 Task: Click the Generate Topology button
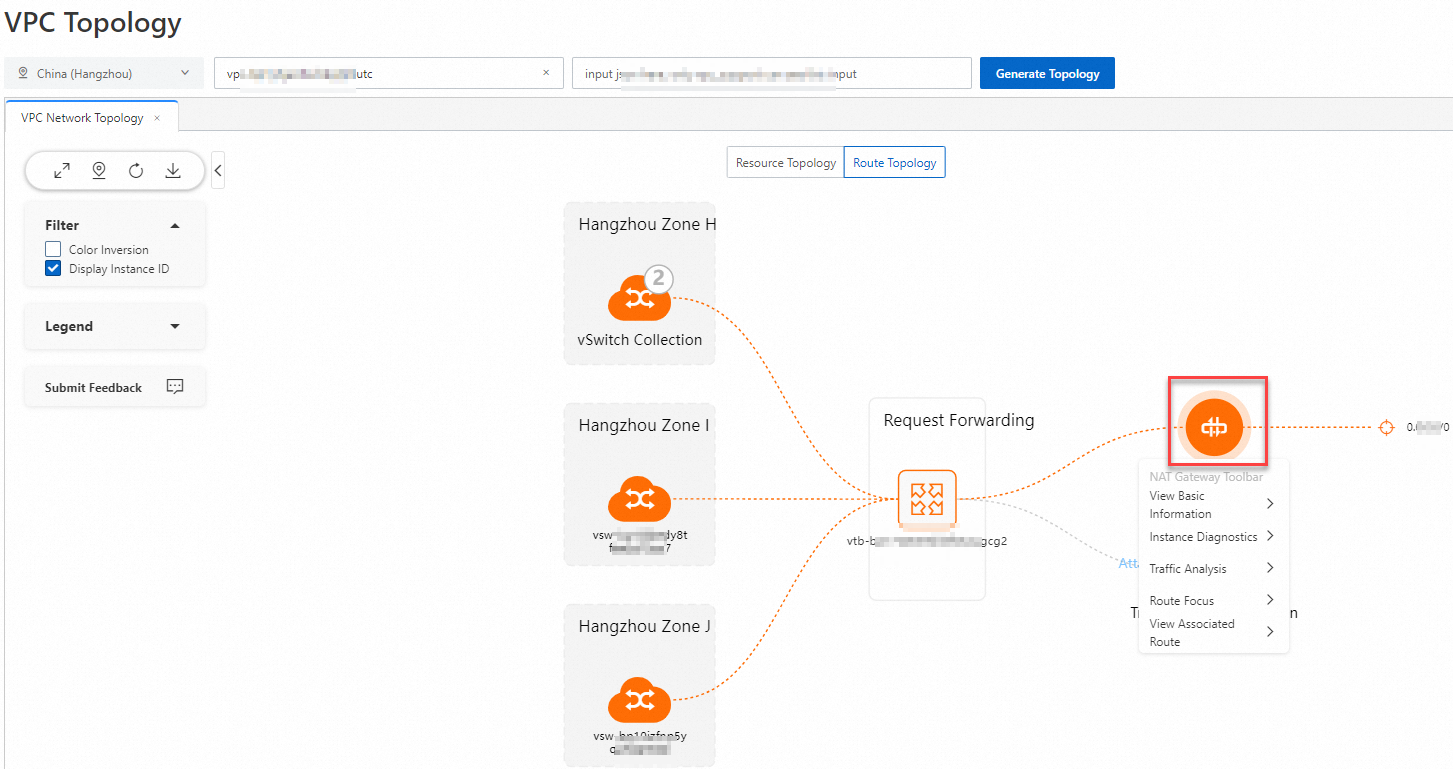1047,72
